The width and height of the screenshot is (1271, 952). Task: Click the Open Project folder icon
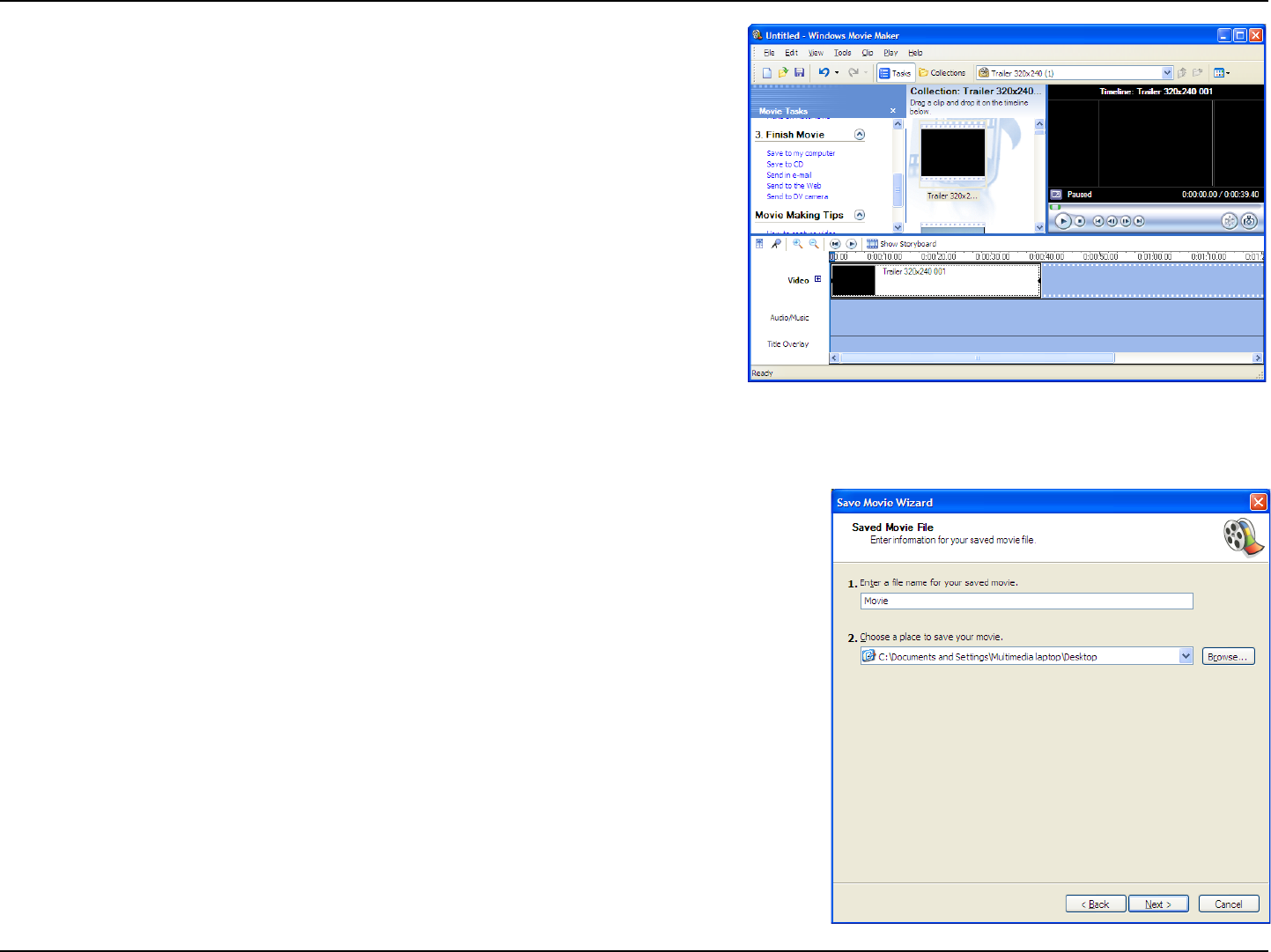783,73
